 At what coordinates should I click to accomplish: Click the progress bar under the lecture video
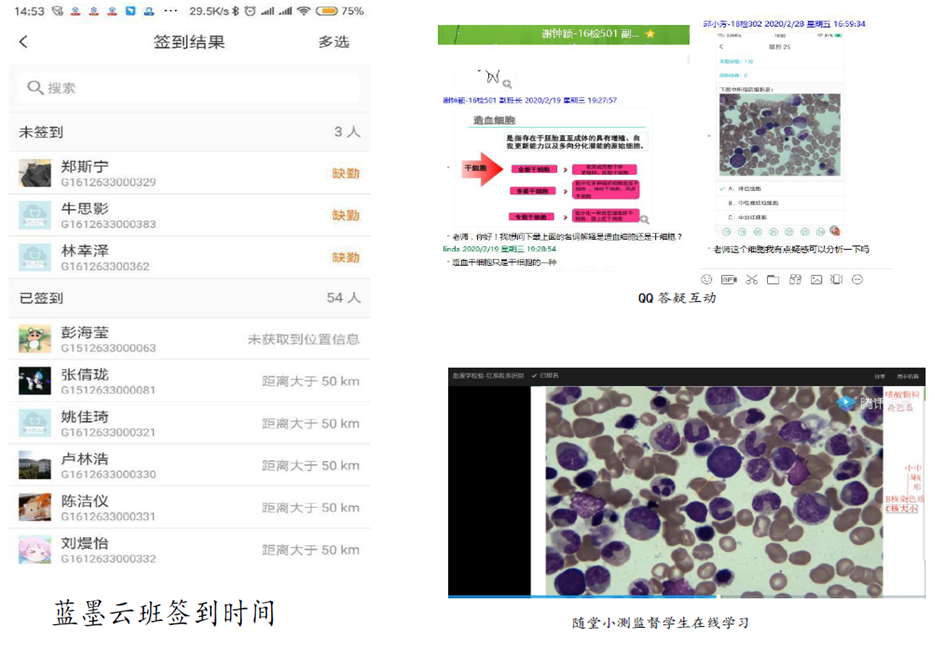coord(660,597)
